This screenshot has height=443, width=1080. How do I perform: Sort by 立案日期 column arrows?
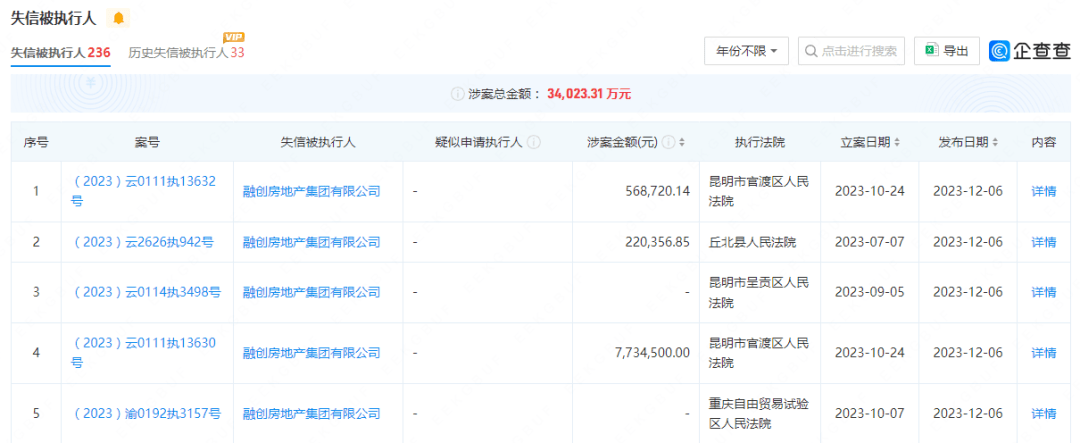click(x=896, y=143)
